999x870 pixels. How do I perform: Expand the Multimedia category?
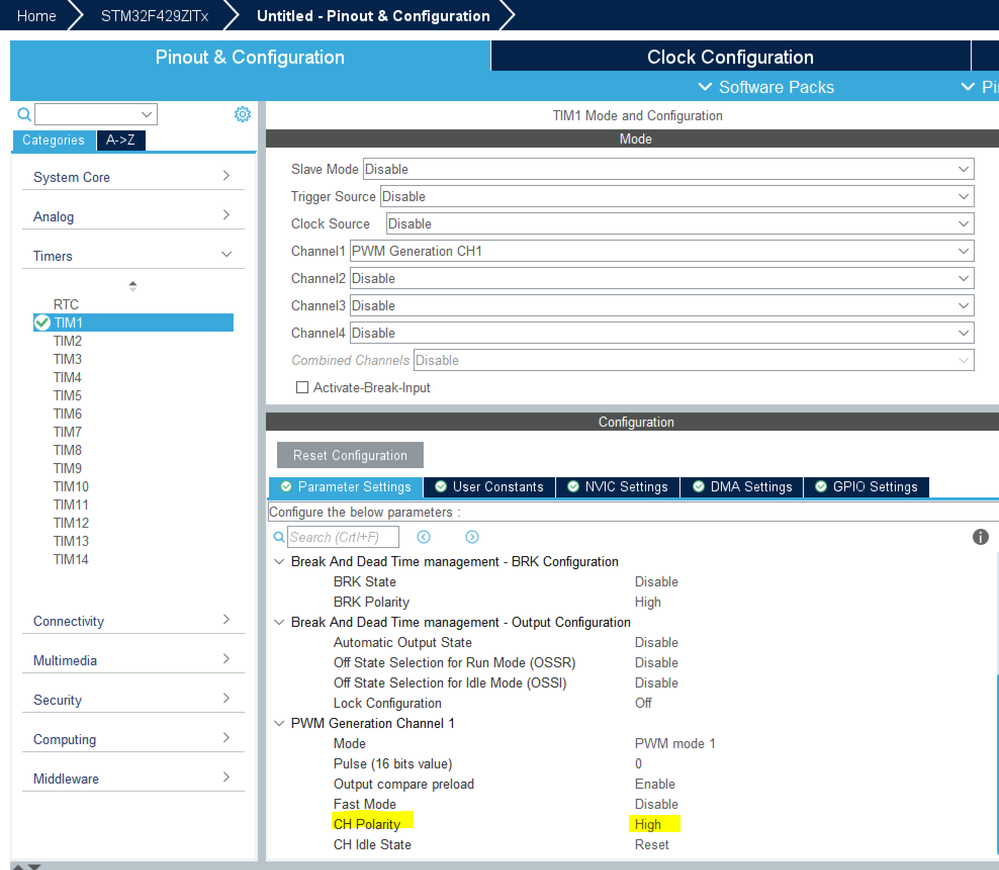(133, 660)
